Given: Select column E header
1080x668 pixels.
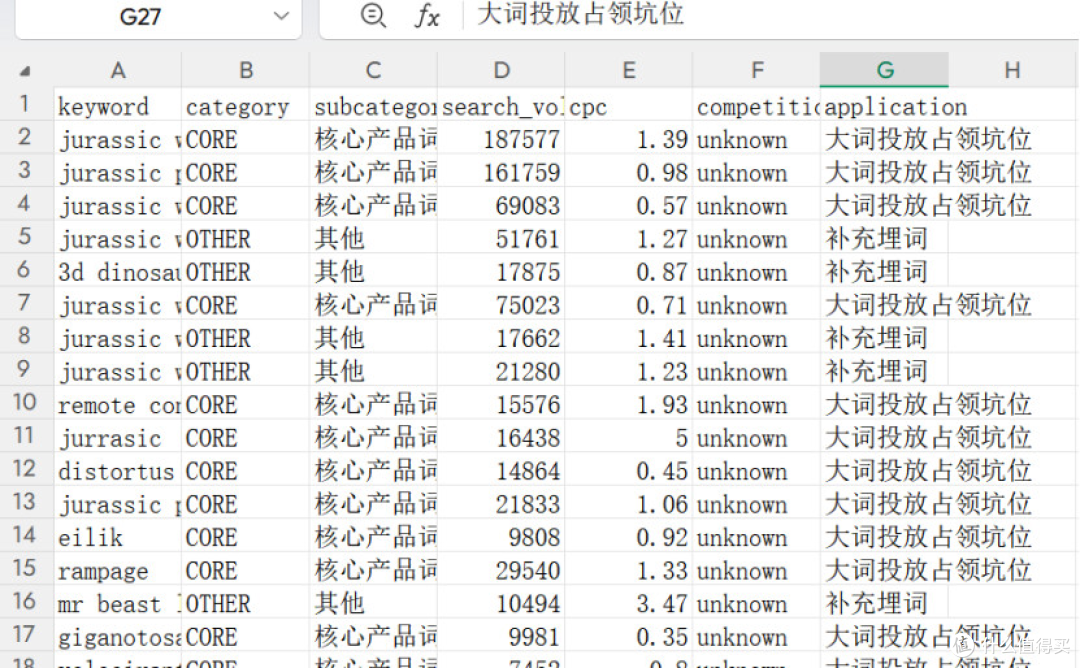Looking at the screenshot, I should [x=629, y=70].
